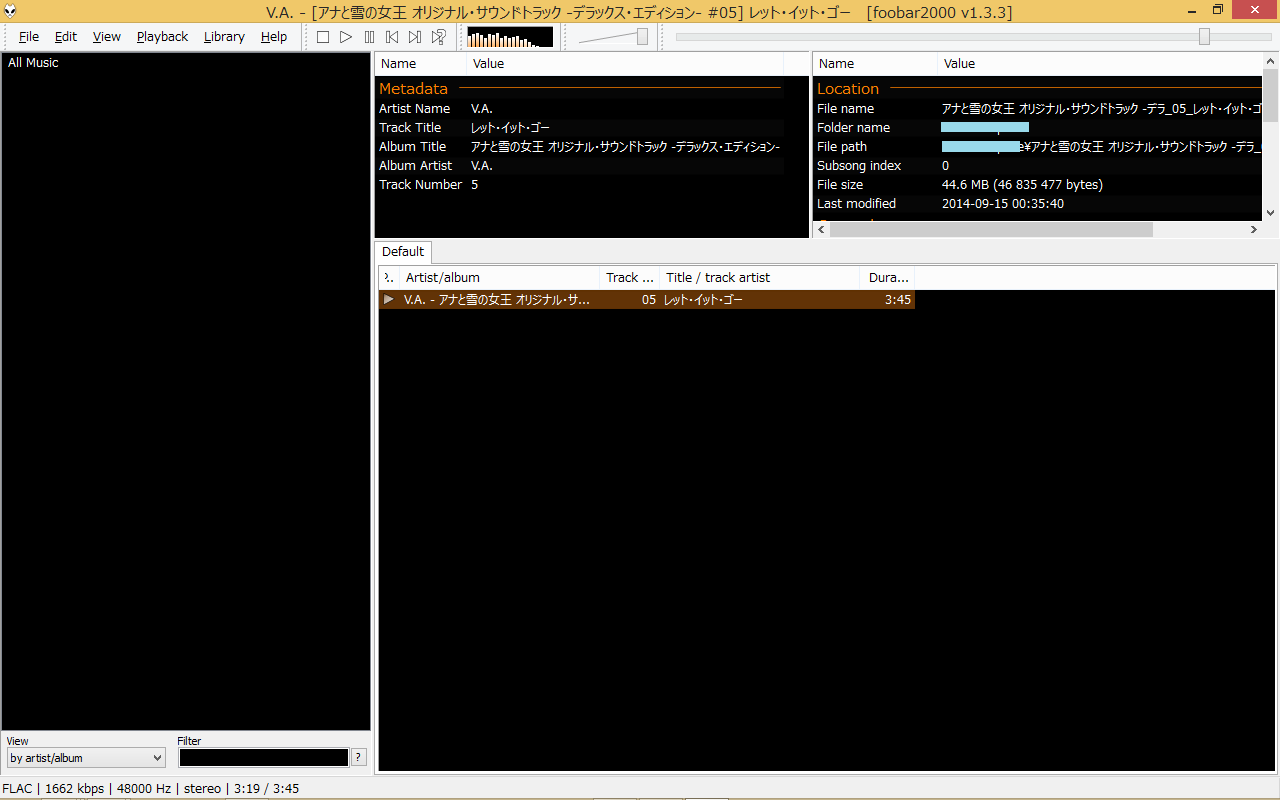Click the Location panel scroll down arrow

click(1270, 212)
